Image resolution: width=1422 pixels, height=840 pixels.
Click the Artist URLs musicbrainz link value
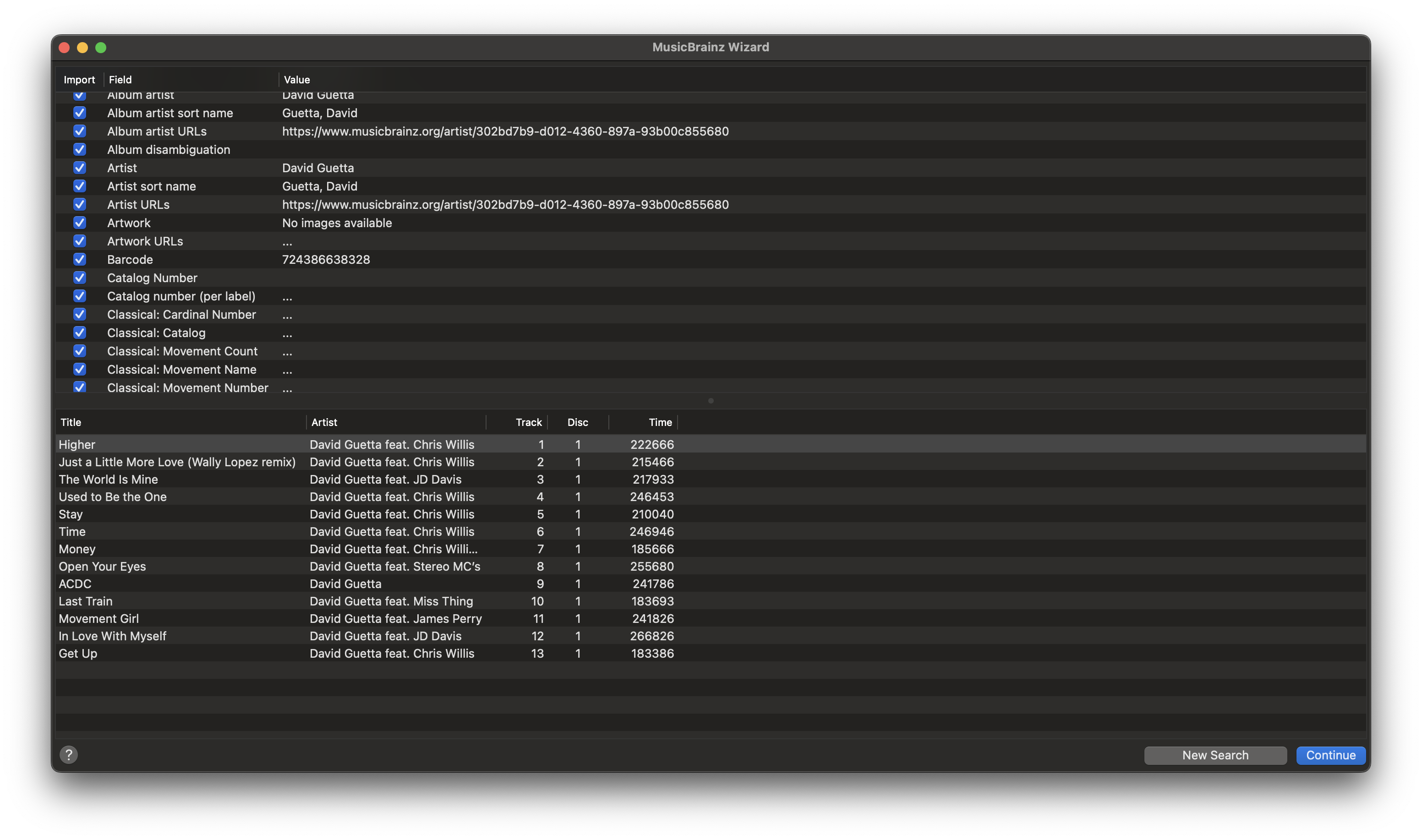[x=505, y=204]
